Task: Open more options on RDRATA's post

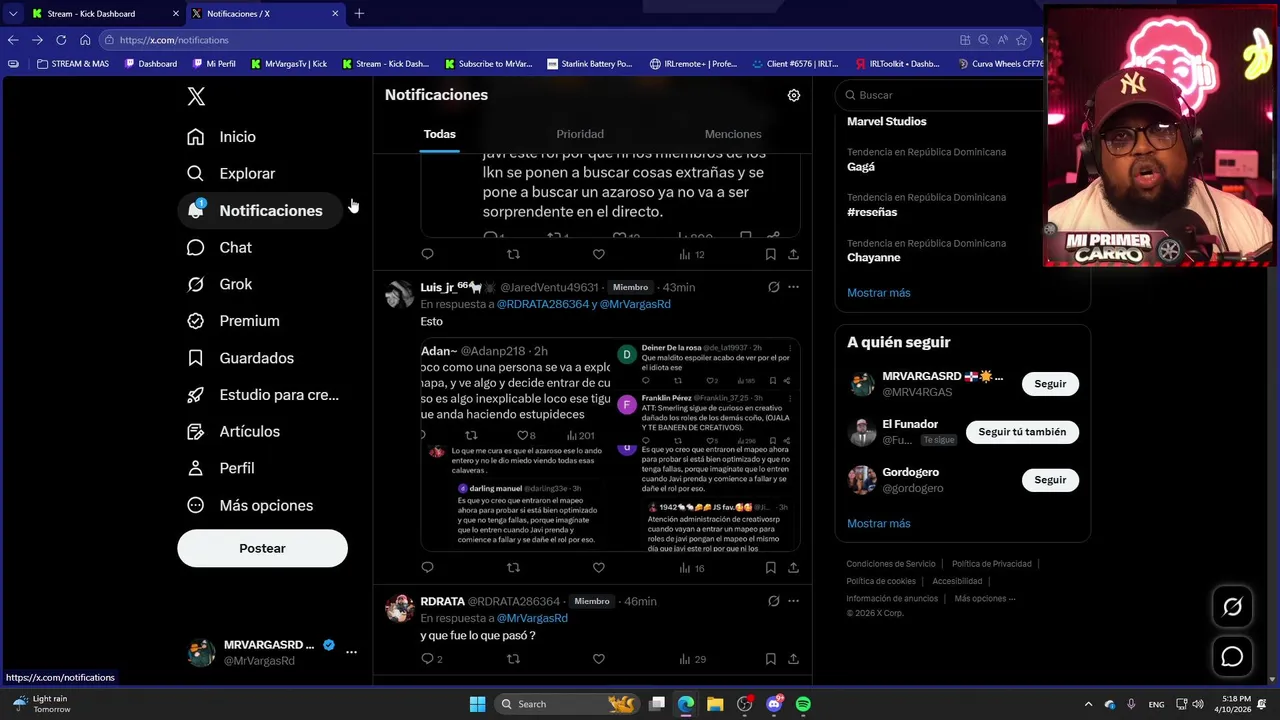Action: click(793, 601)
